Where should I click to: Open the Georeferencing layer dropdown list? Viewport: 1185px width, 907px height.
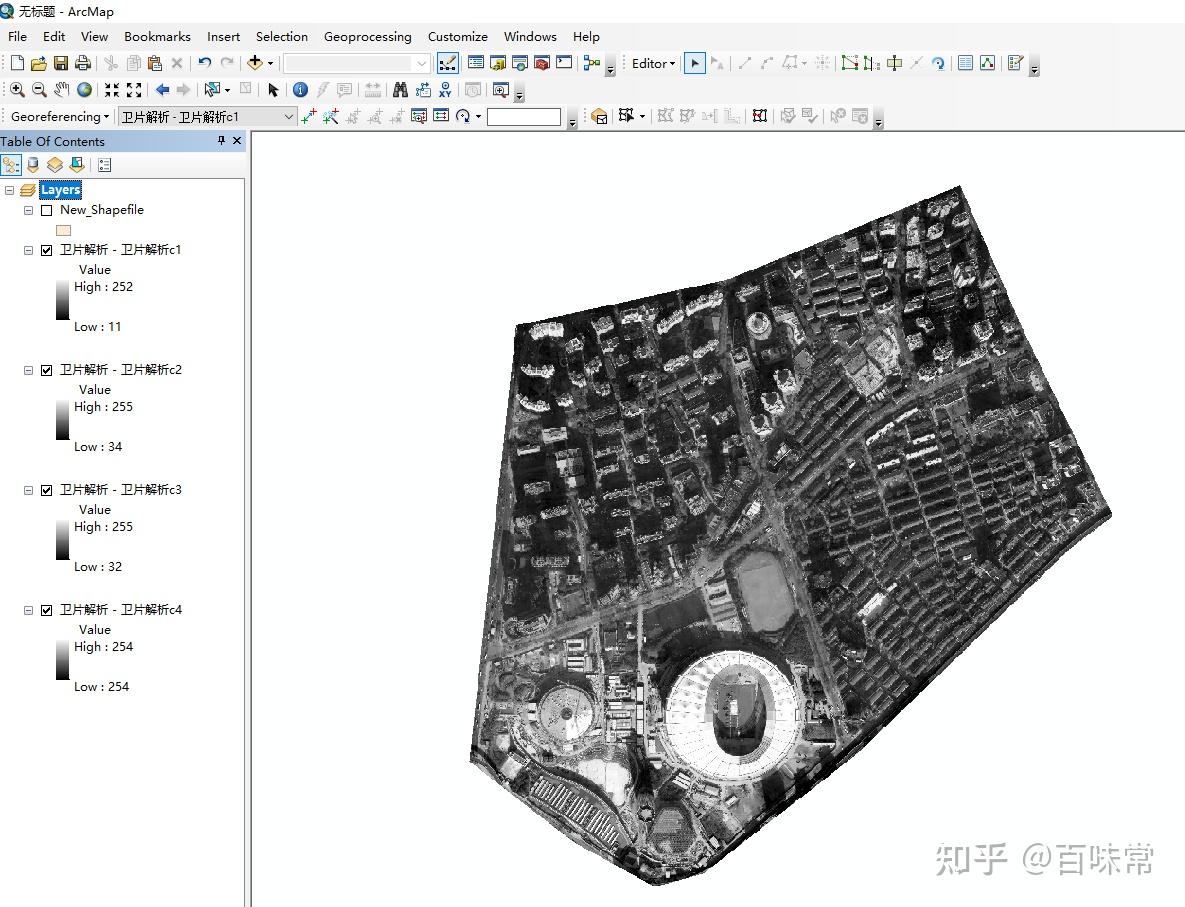pos(289,117)
